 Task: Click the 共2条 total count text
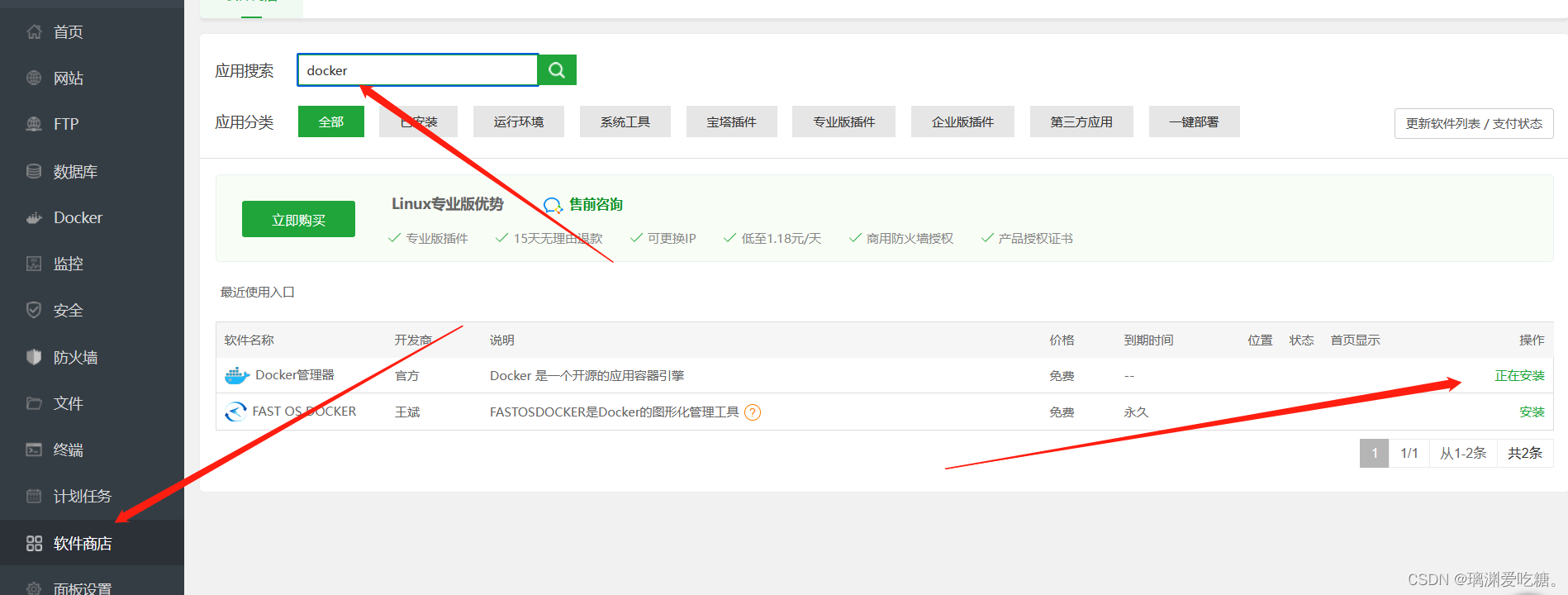(1525, 453)
